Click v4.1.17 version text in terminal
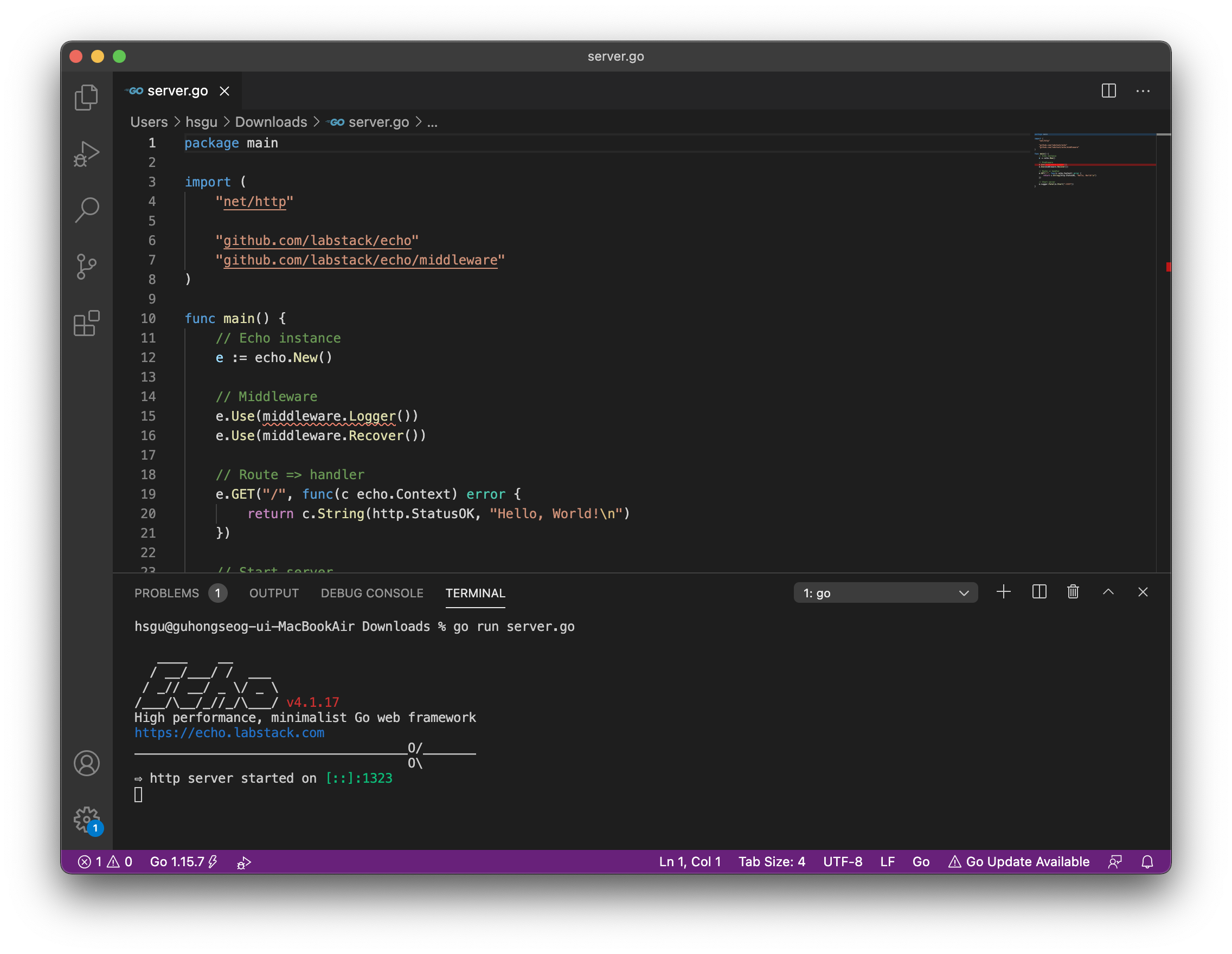This screenshot has height=954, width=1232. (312, 702)
